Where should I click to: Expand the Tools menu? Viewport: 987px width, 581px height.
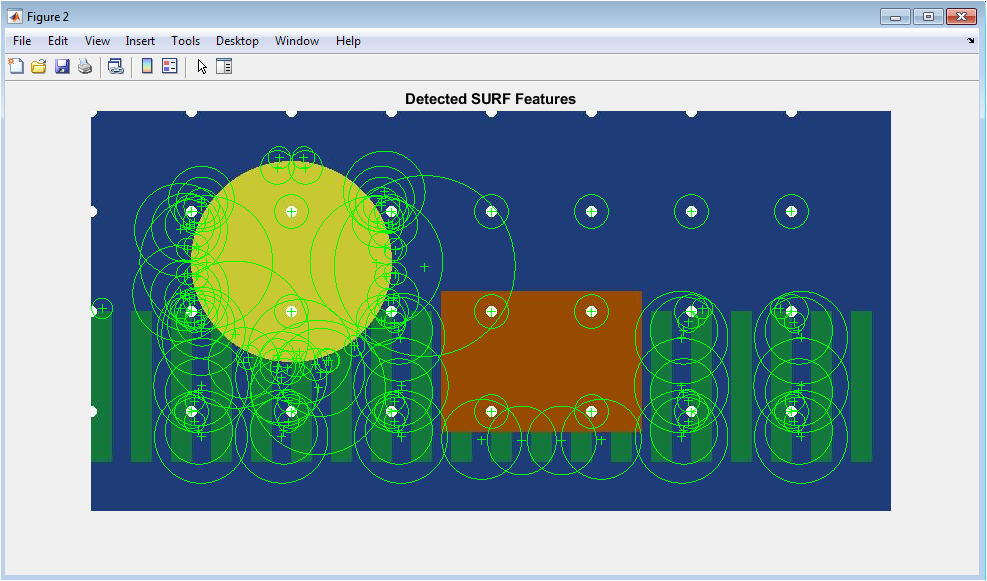pos(185,41)
